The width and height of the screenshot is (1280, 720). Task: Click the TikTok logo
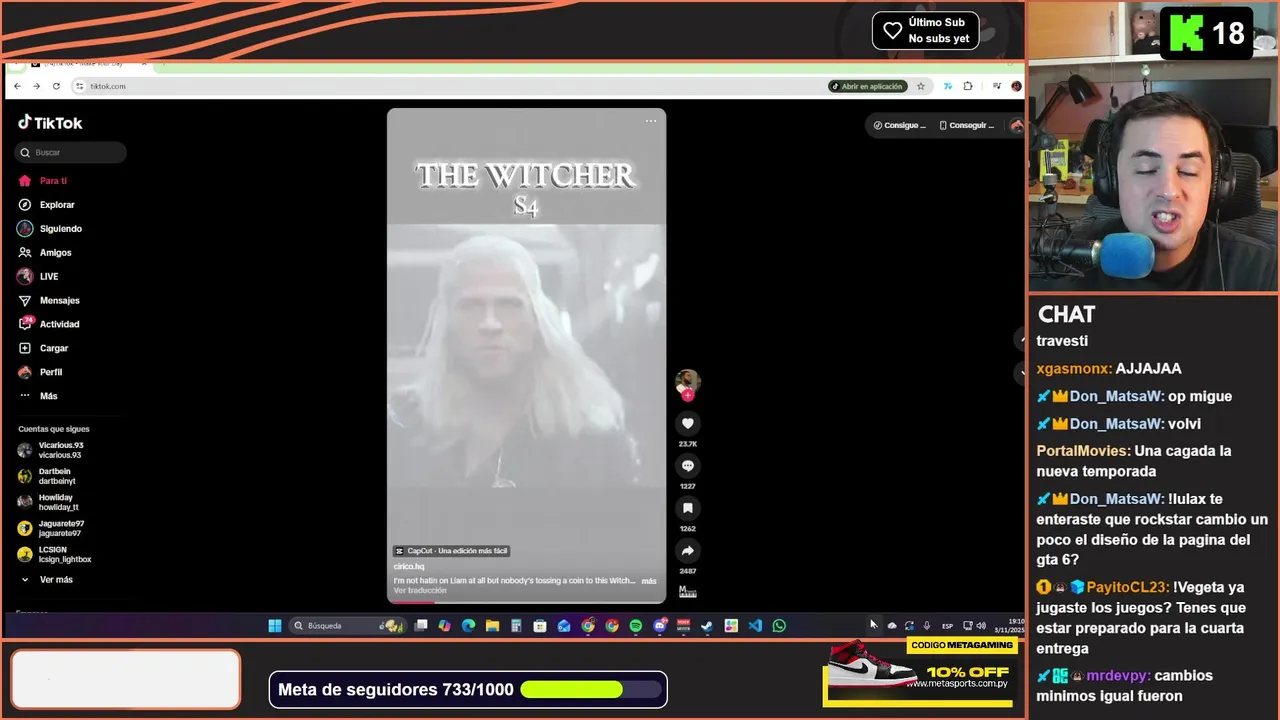[x=50, y=123]
